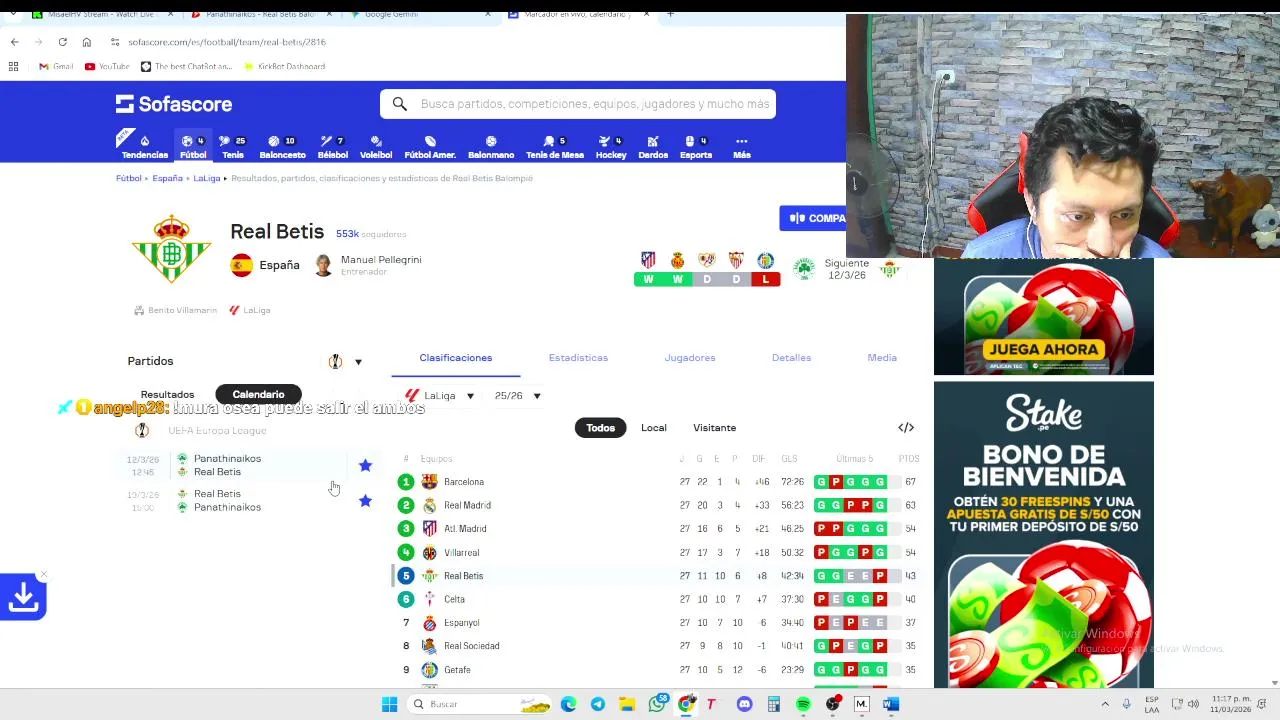
Task: Open the Windows Start menu
Action: (389, 704)
